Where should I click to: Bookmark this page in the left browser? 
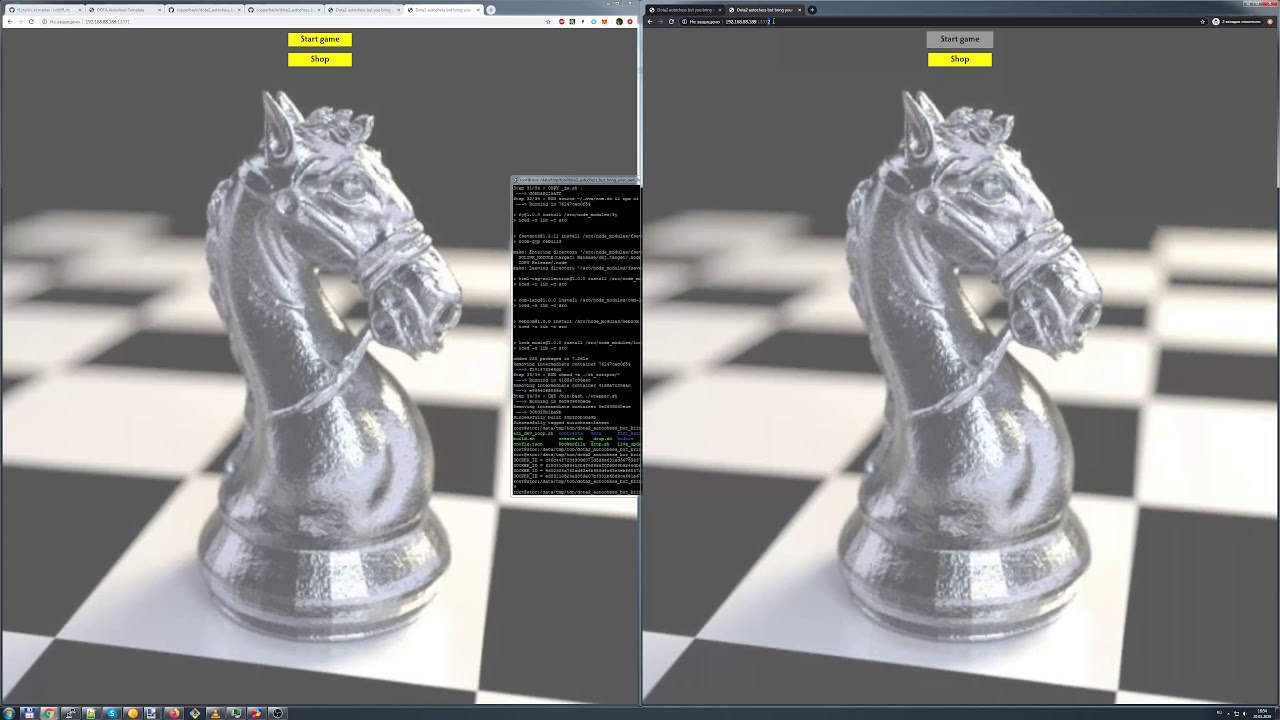548,21
